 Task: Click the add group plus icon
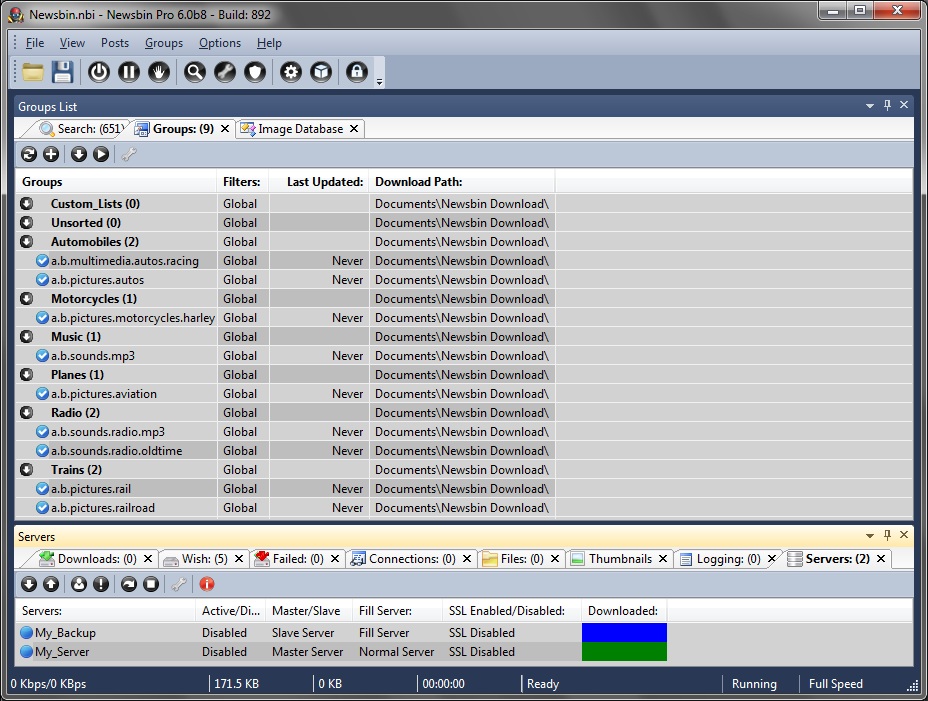click(51, 154)
